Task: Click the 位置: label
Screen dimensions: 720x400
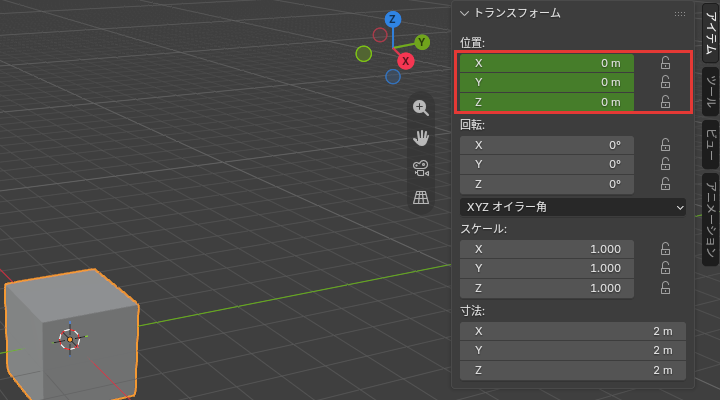Action: [472, 43]
